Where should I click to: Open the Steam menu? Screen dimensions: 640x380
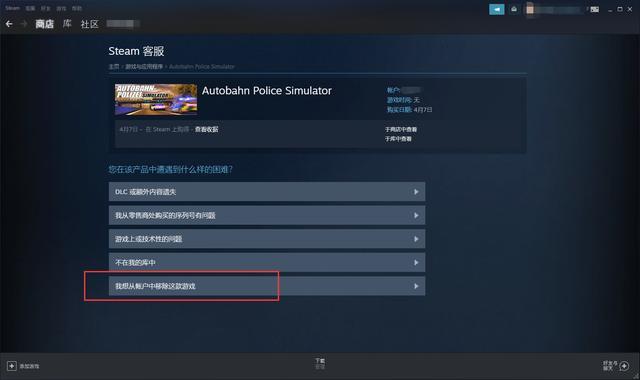point(12,8)
